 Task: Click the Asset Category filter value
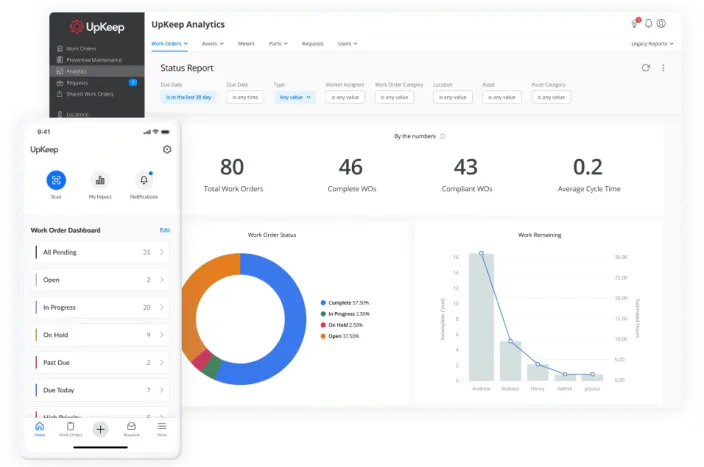coord(551,97)
